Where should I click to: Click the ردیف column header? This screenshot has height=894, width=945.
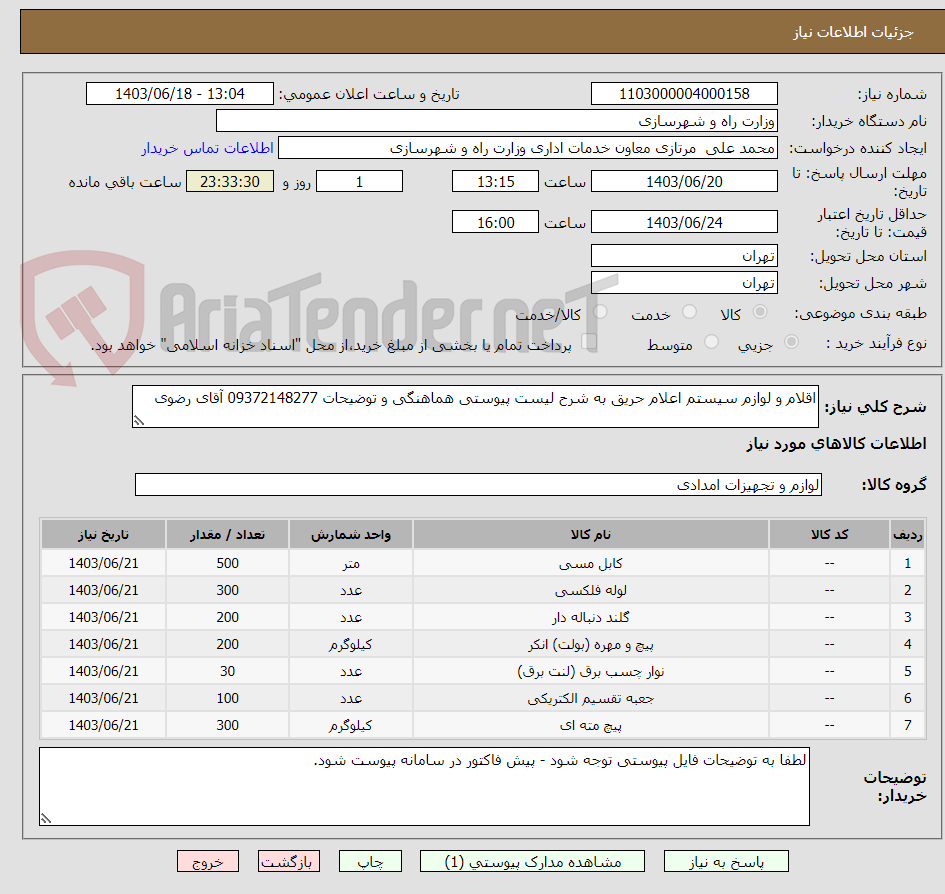point(908,535)
